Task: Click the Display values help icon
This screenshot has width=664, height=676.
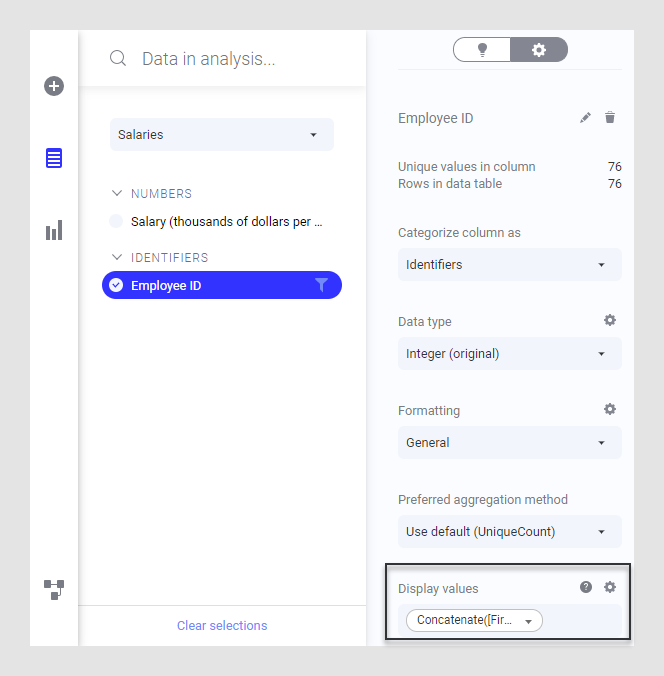Action: coord(586,588)
